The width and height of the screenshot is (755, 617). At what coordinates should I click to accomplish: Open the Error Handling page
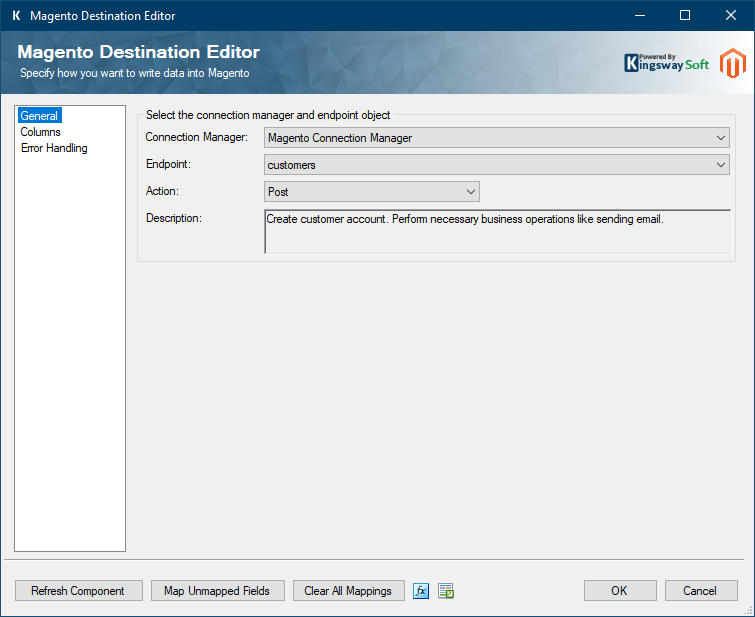54,148
